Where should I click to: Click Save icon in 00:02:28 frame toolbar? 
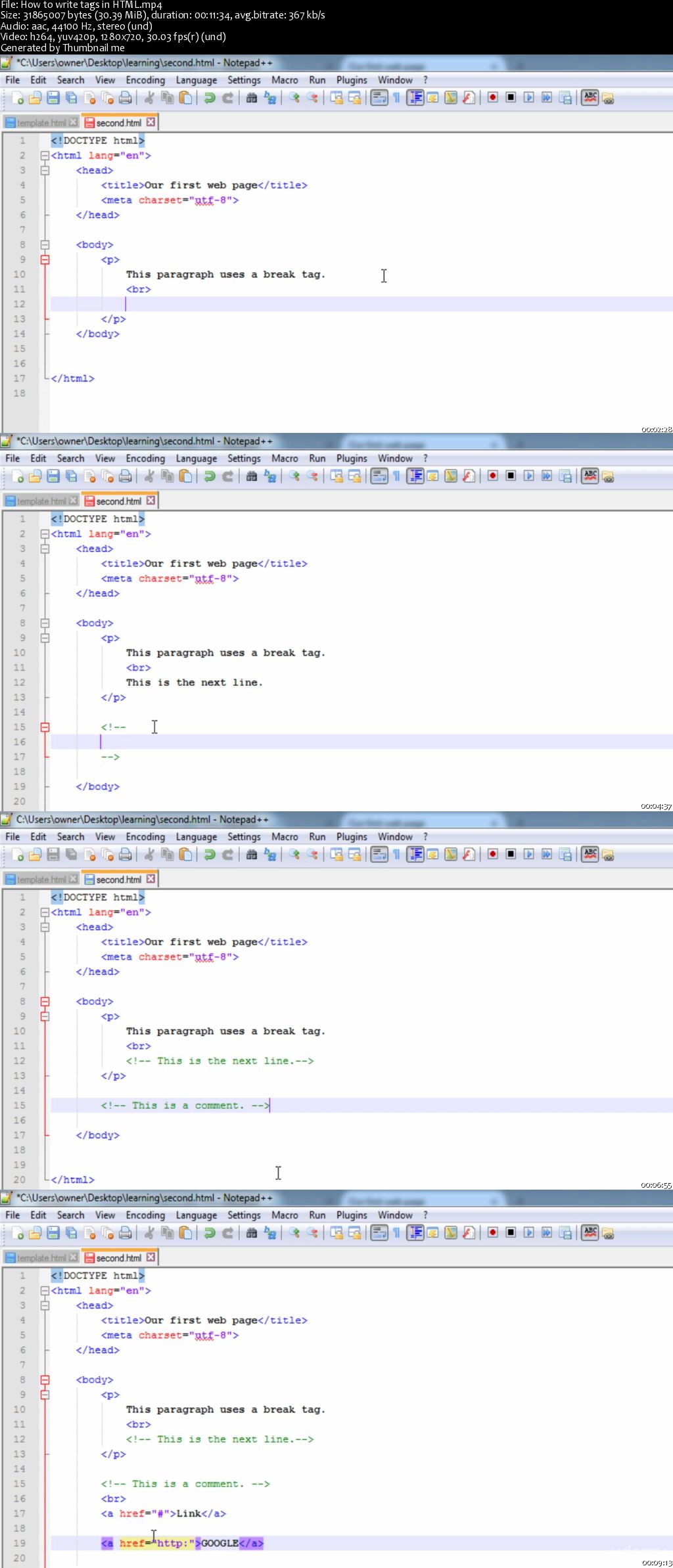click(x=53, y=98)
